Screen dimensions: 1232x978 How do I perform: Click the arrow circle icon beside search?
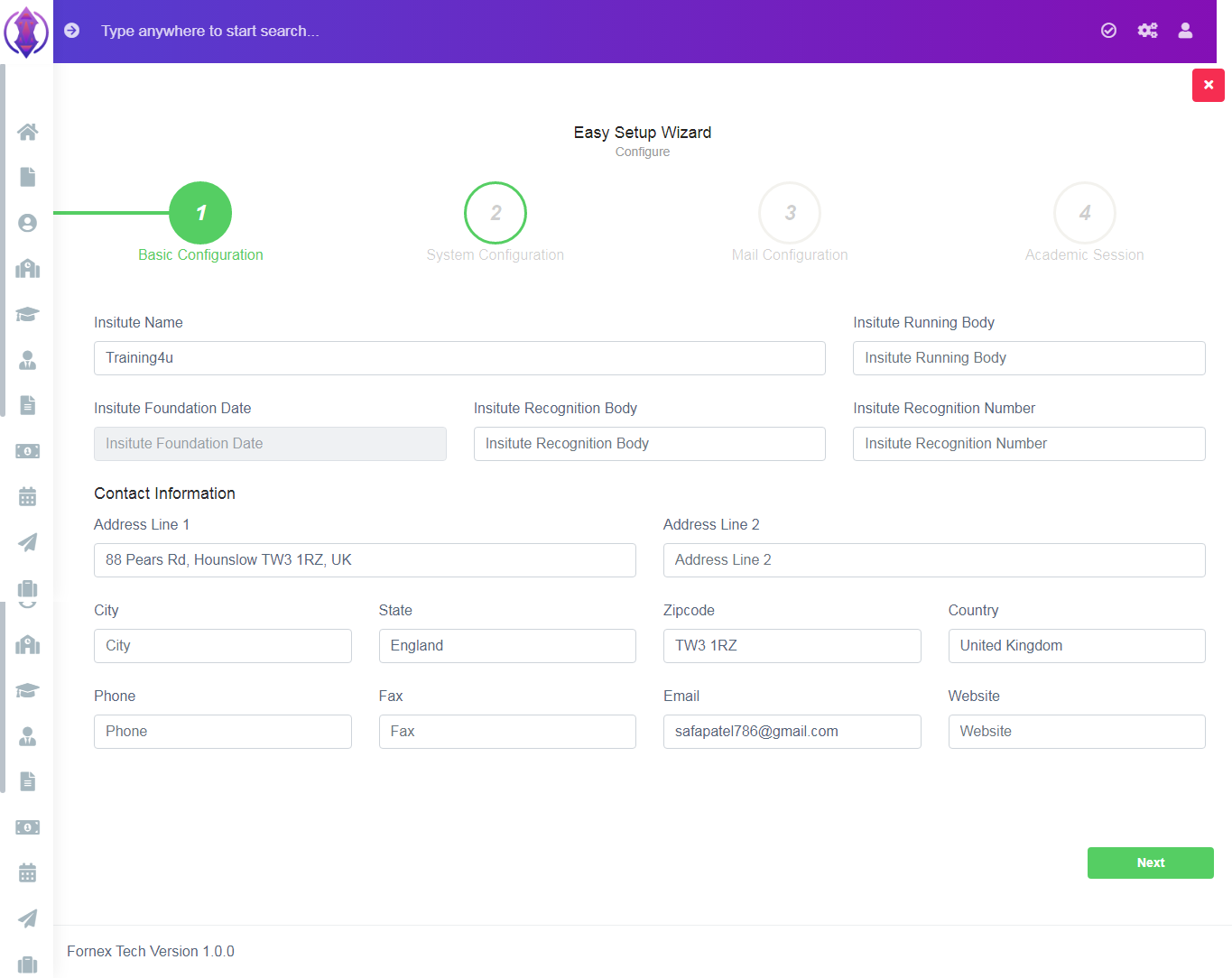[72, 31]
